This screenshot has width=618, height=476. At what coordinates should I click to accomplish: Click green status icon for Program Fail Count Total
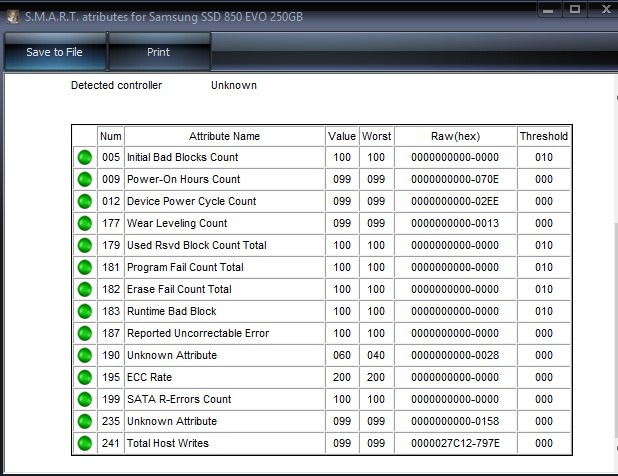point(85,268)
